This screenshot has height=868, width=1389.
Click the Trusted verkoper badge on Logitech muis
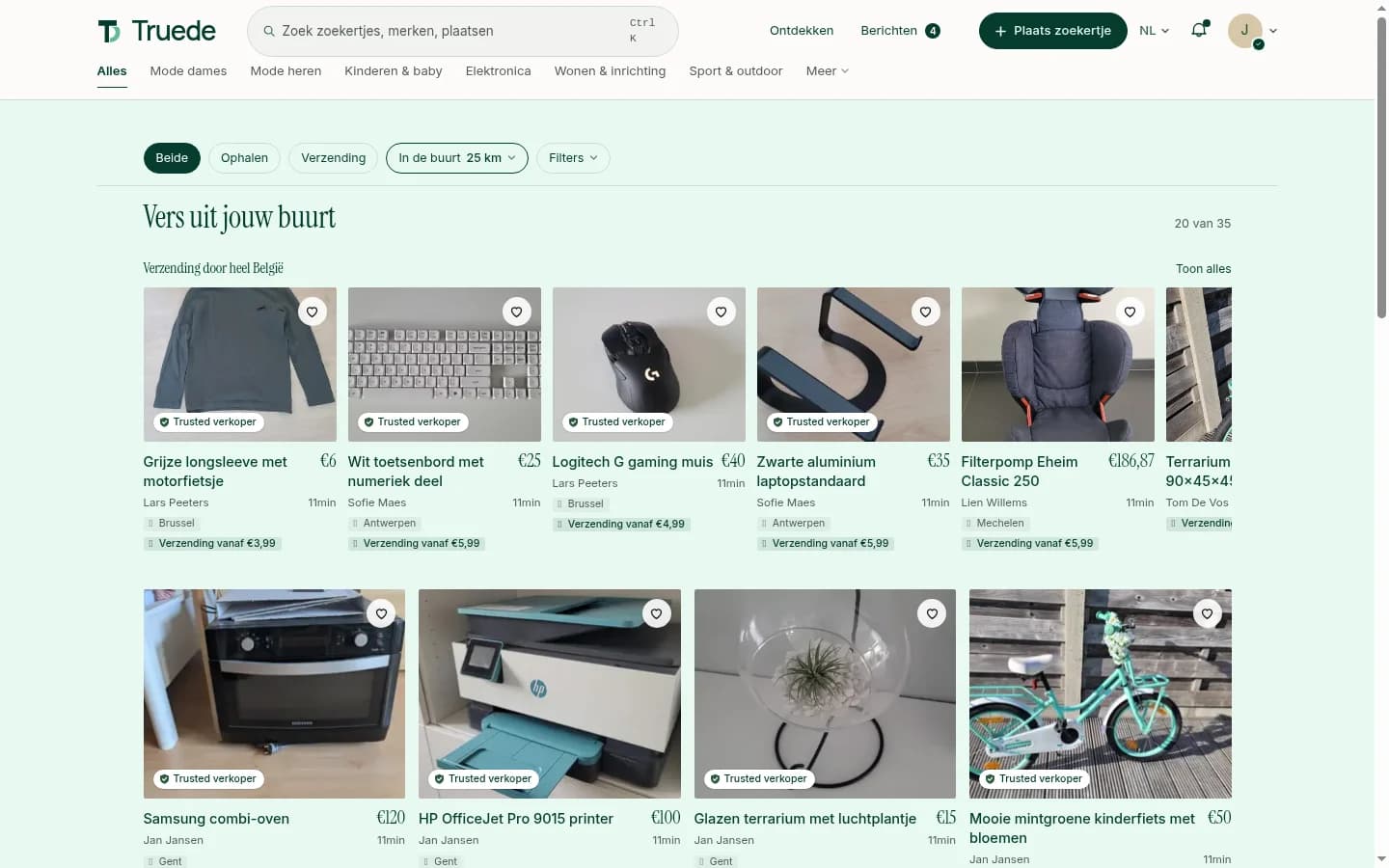point(617,422)
